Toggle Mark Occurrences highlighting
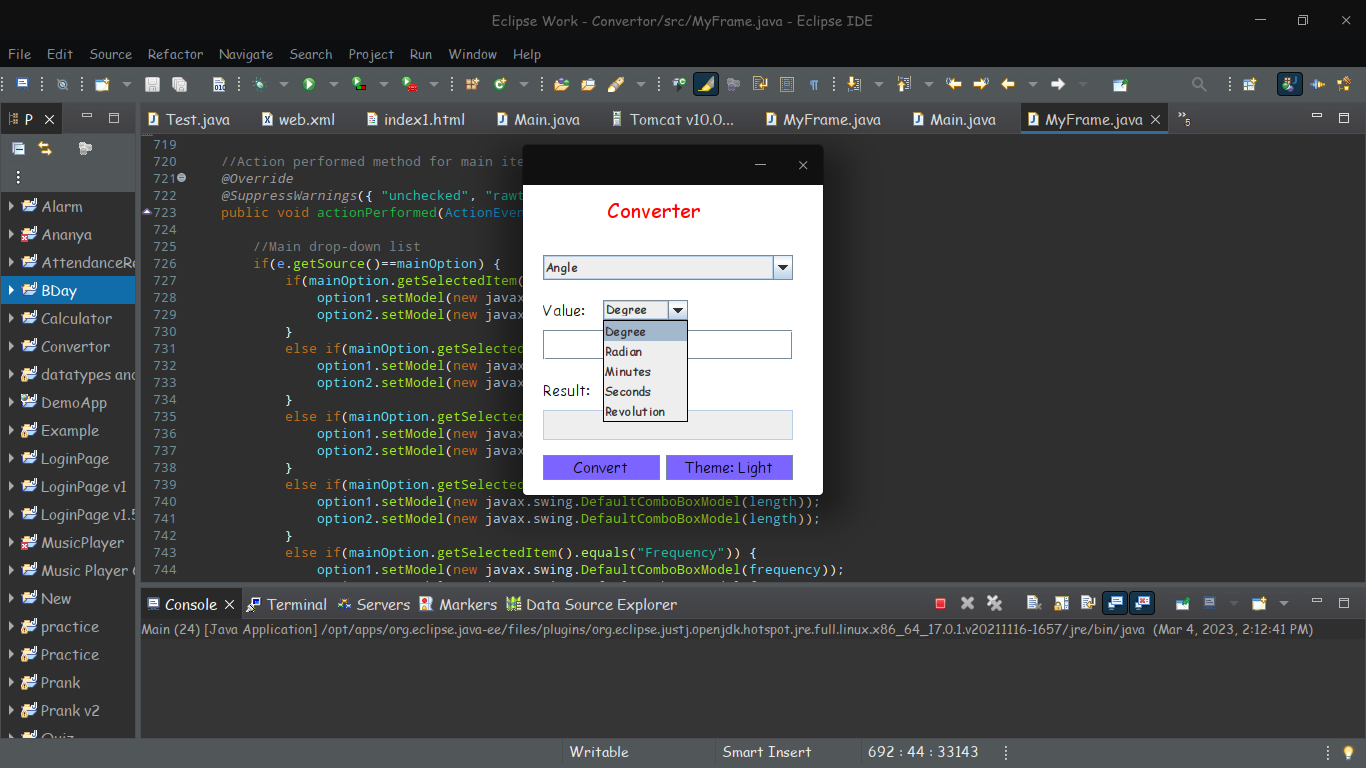 (705, 84)
